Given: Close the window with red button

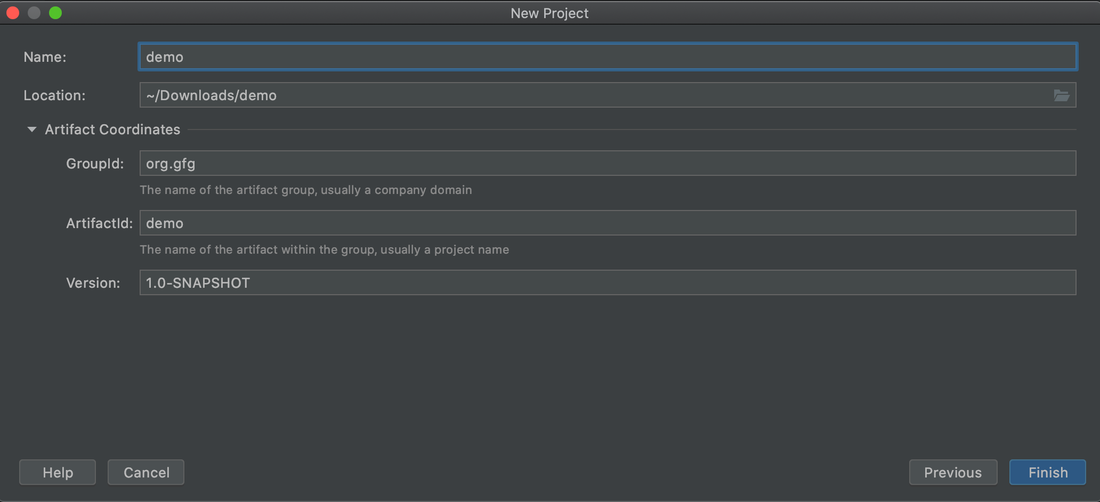Looking at the screenshot, I should tap(14, 13).
